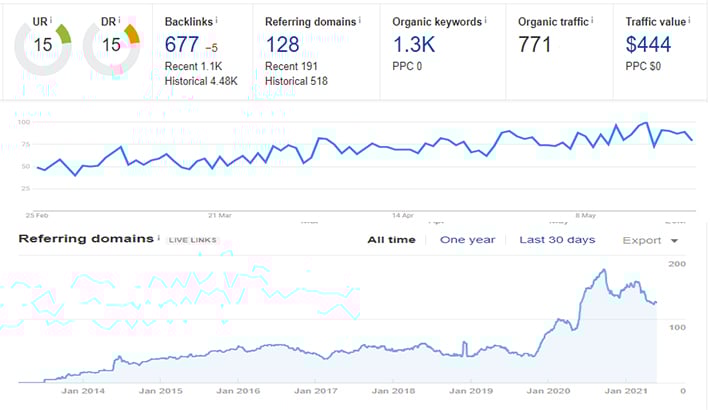Switch the chart to One year
Viewport: 710px width, 410px height.
point(467,240)
